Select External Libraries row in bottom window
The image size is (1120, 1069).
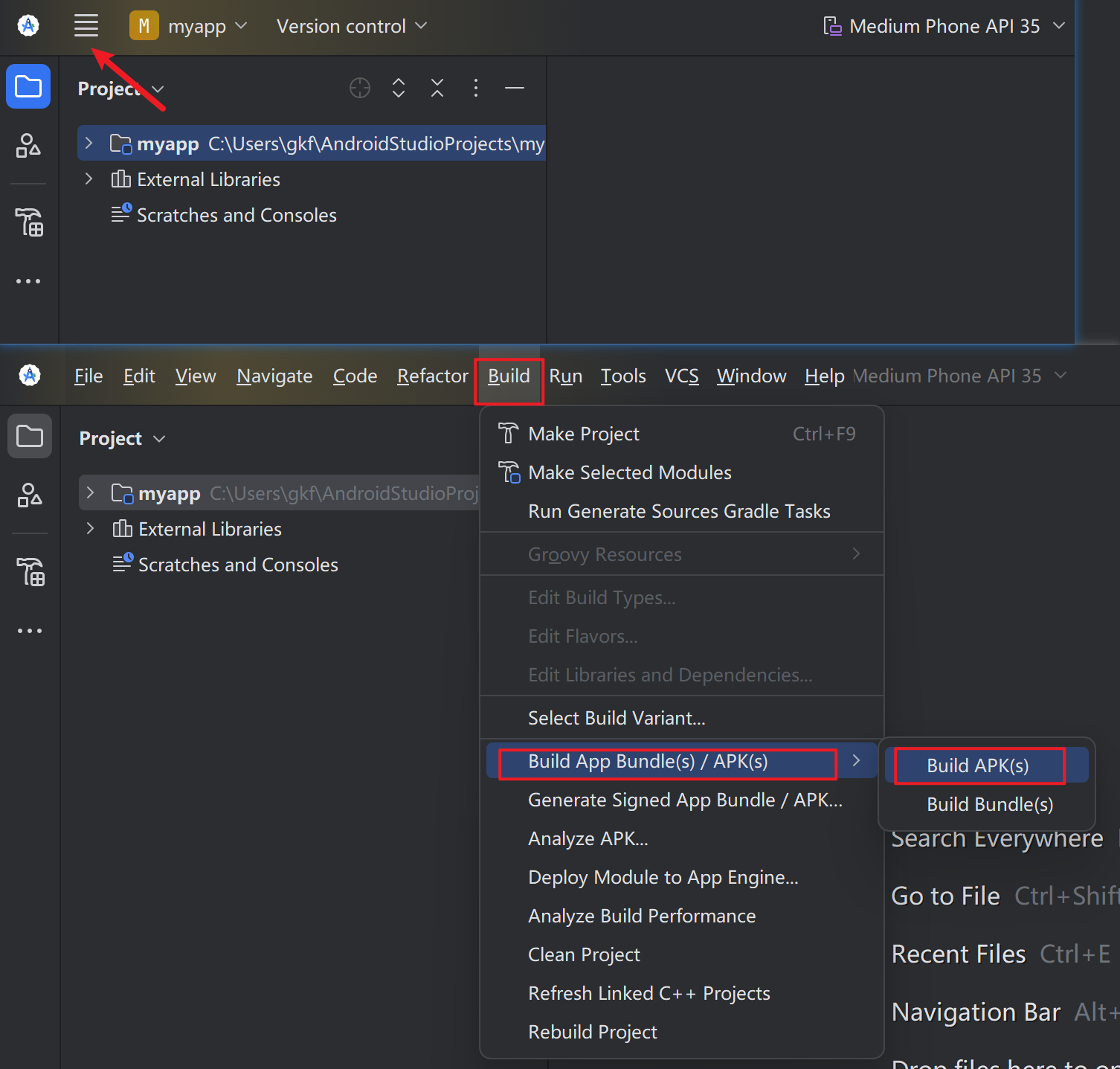(x=279, y=529)
